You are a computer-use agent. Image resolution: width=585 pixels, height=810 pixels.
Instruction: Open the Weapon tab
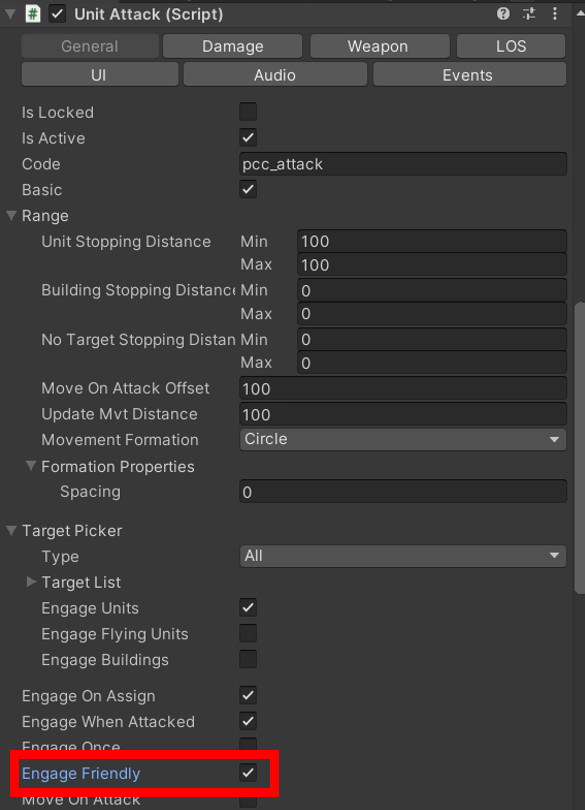coord(379,45)
